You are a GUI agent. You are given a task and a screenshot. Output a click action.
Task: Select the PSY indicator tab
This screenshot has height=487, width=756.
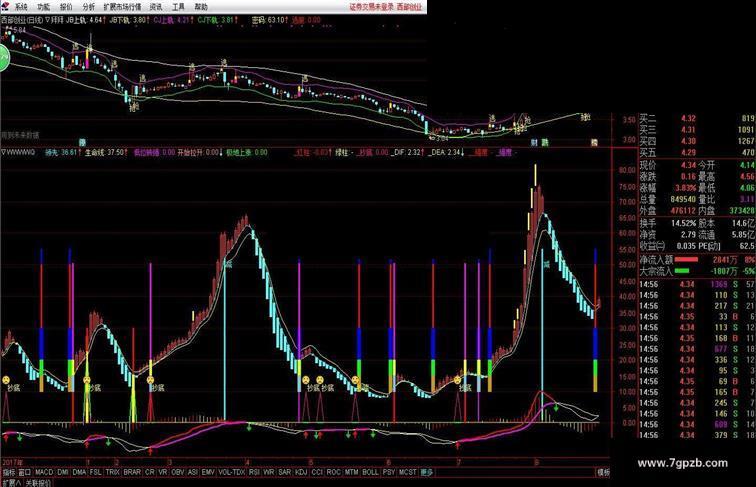pyautogui.click(x=389, y=472)
